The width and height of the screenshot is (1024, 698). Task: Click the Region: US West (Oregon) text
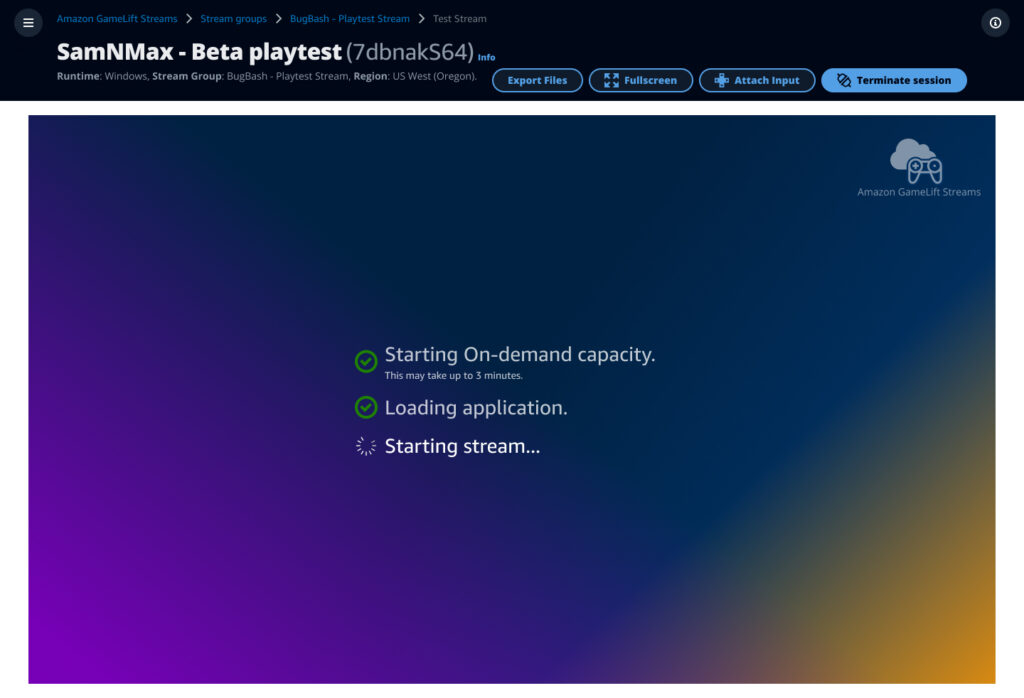[415, 76]
